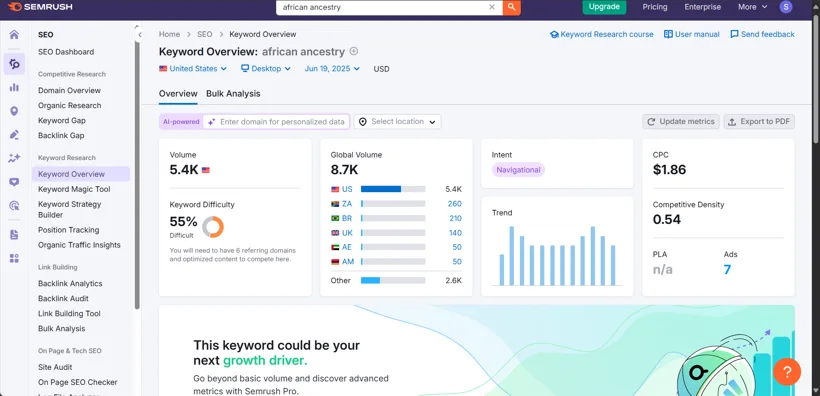
Task: Go to SEO breadcrumb
Action: [x=204, y=34]
